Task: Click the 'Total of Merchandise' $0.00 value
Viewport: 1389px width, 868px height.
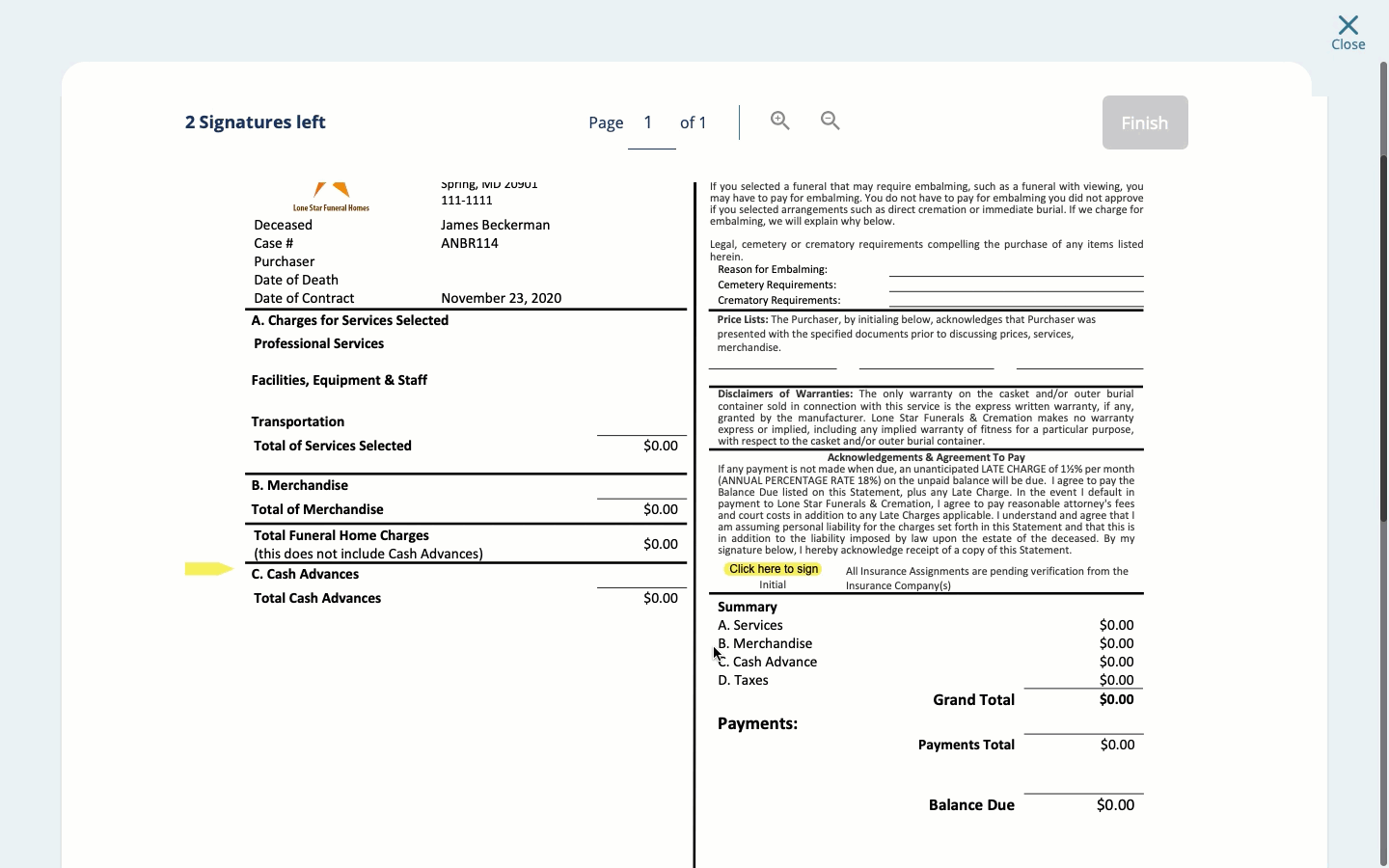Action: tap(661, 509)
